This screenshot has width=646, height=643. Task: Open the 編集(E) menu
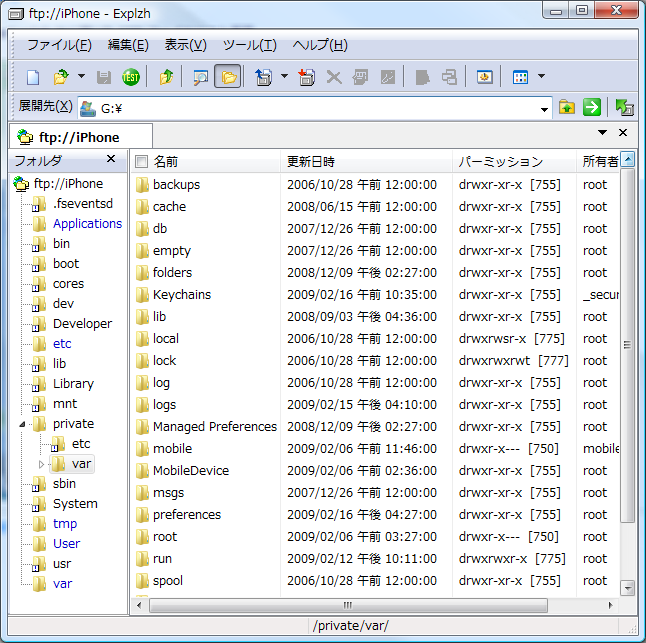[x=128, y=44]
